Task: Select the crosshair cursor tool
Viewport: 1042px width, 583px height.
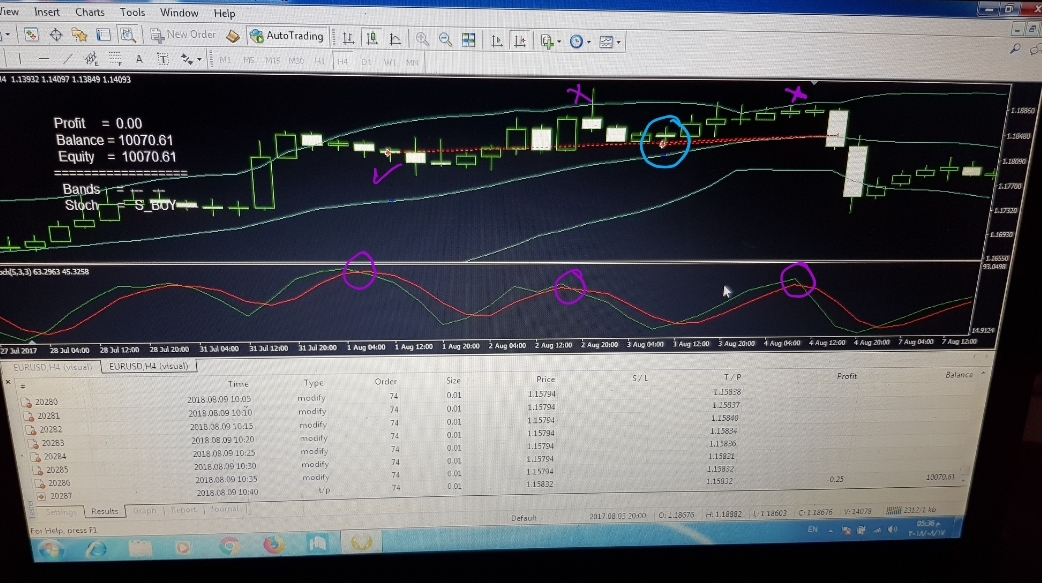Action: [56, 33]
